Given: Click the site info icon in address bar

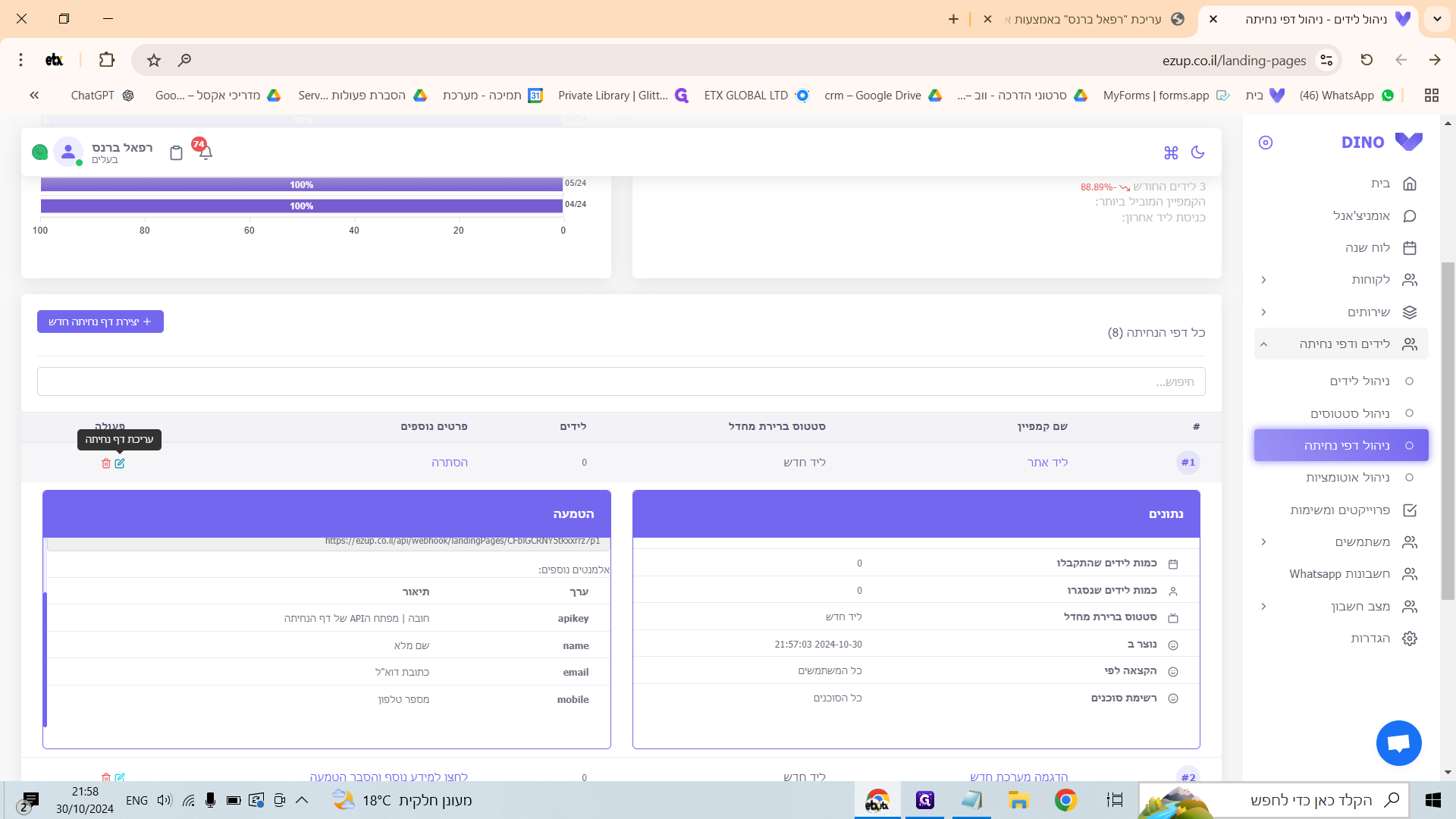Looking at the screenshot, I should (x=1326, y=60).
